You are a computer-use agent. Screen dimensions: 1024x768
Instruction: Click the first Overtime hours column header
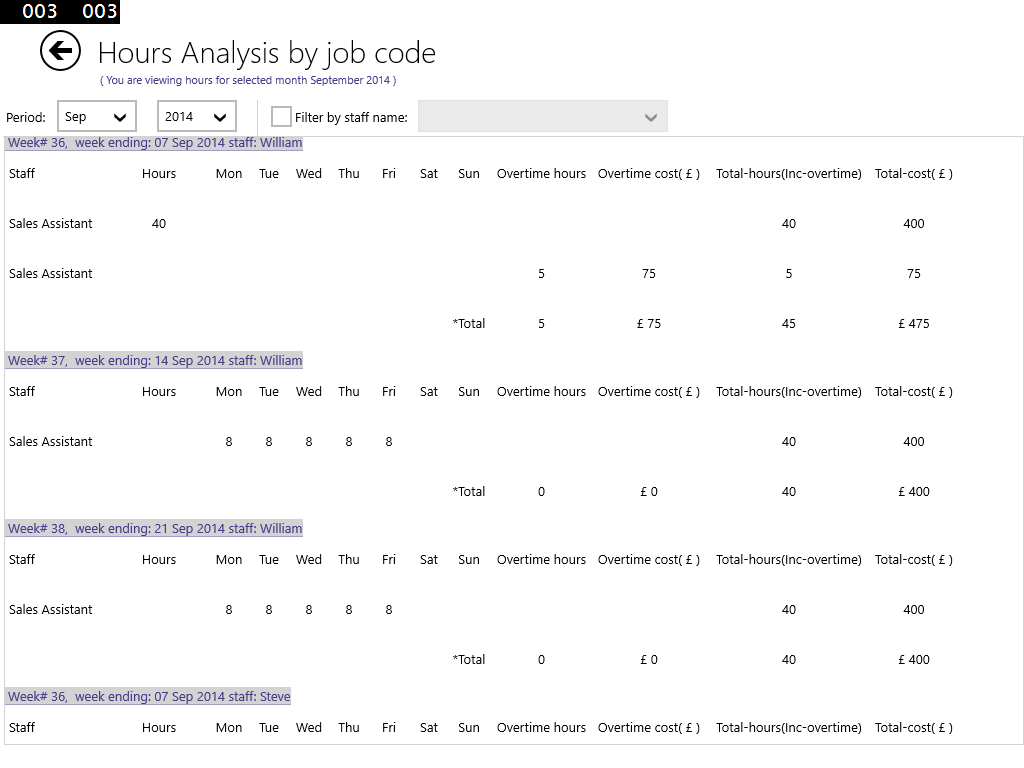(x=541, y=174)
